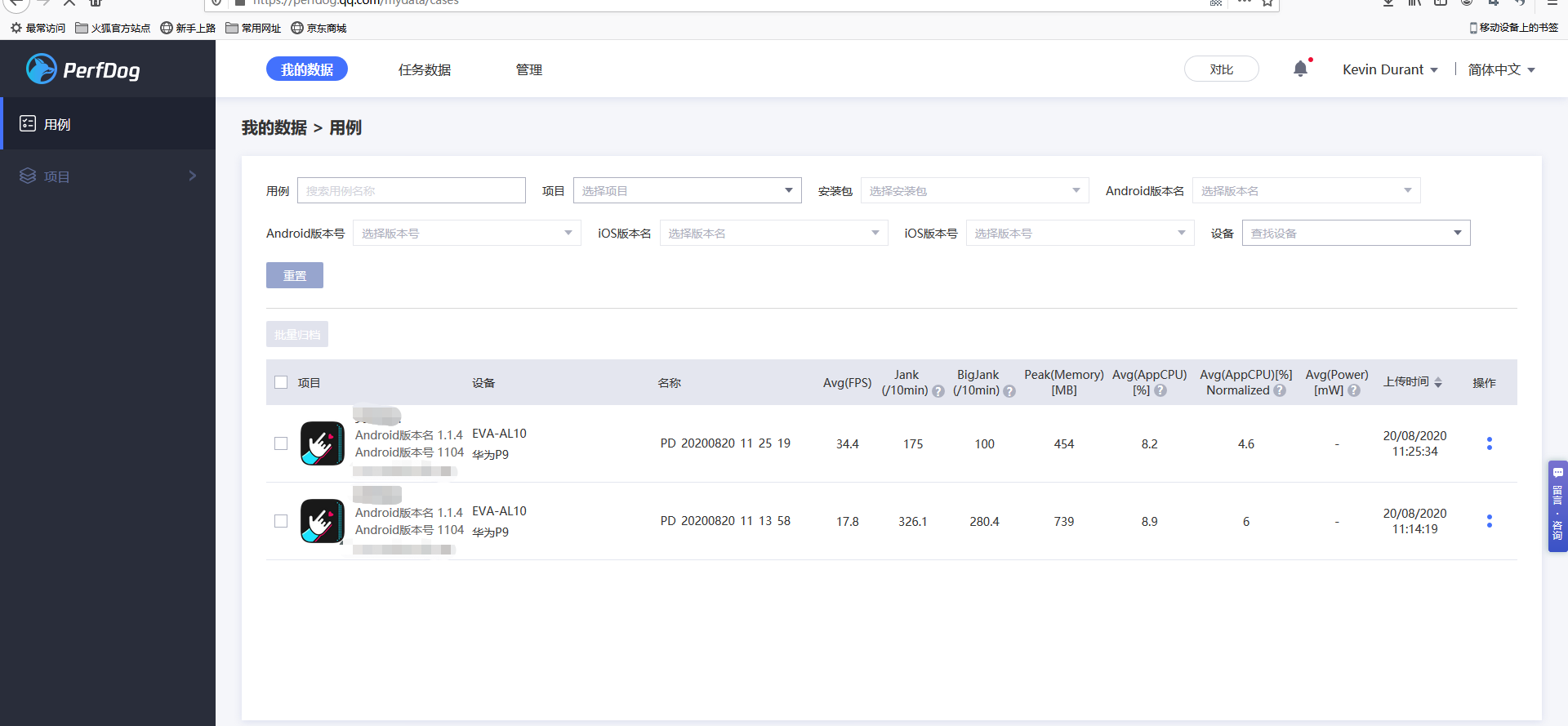Click the Avg(FPS) value 17.8
This screenshot has width=1568, height=726.
pos(848,522)
